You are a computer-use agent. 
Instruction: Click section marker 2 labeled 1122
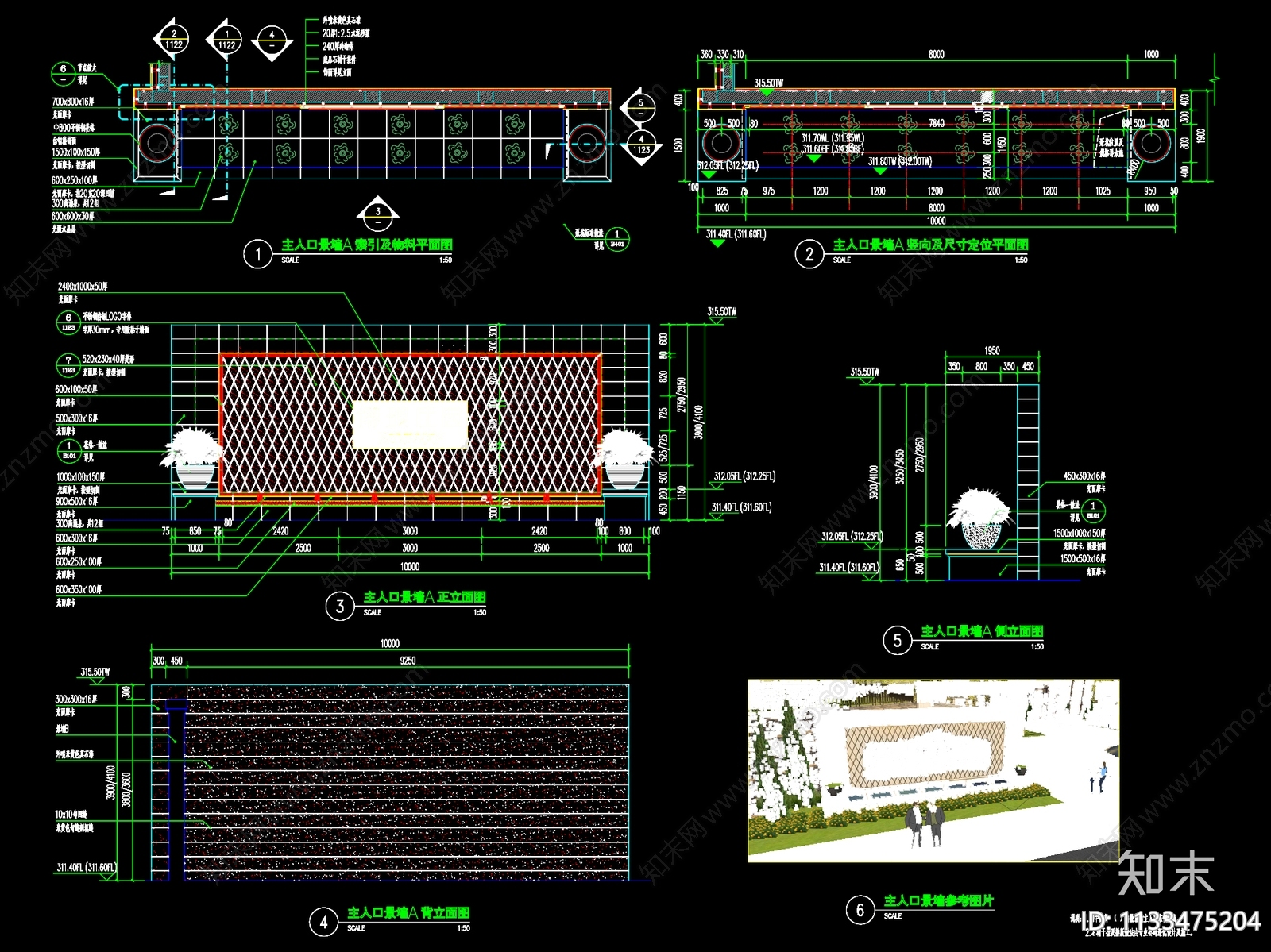(x=174, y=40)
